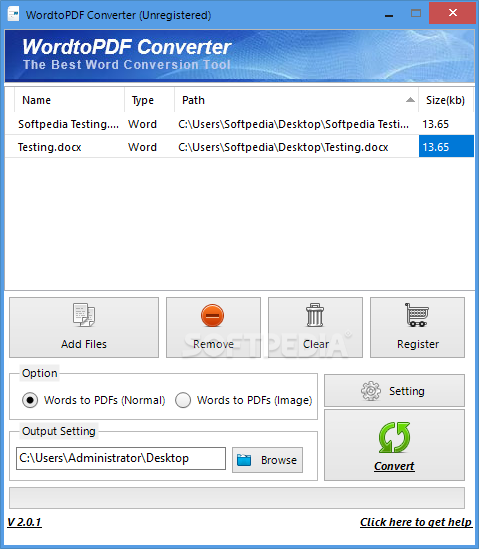The width and height of the screenshot is (479, 549).
Task: Click the Browse button label
Action: [x=279, y=460]
